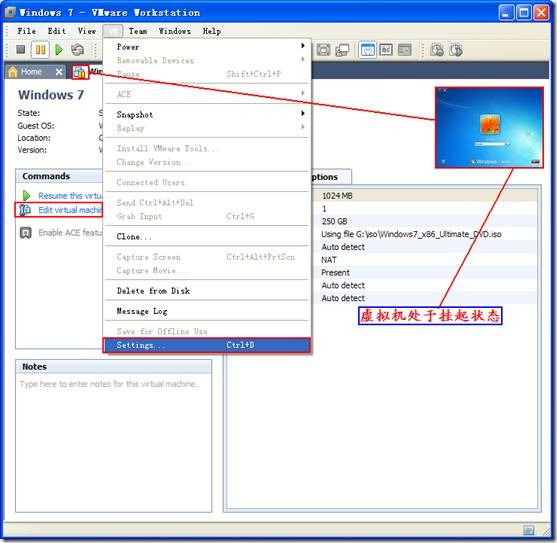
Task: Click the green Power On play icon
Action: (x=59, y=50)
